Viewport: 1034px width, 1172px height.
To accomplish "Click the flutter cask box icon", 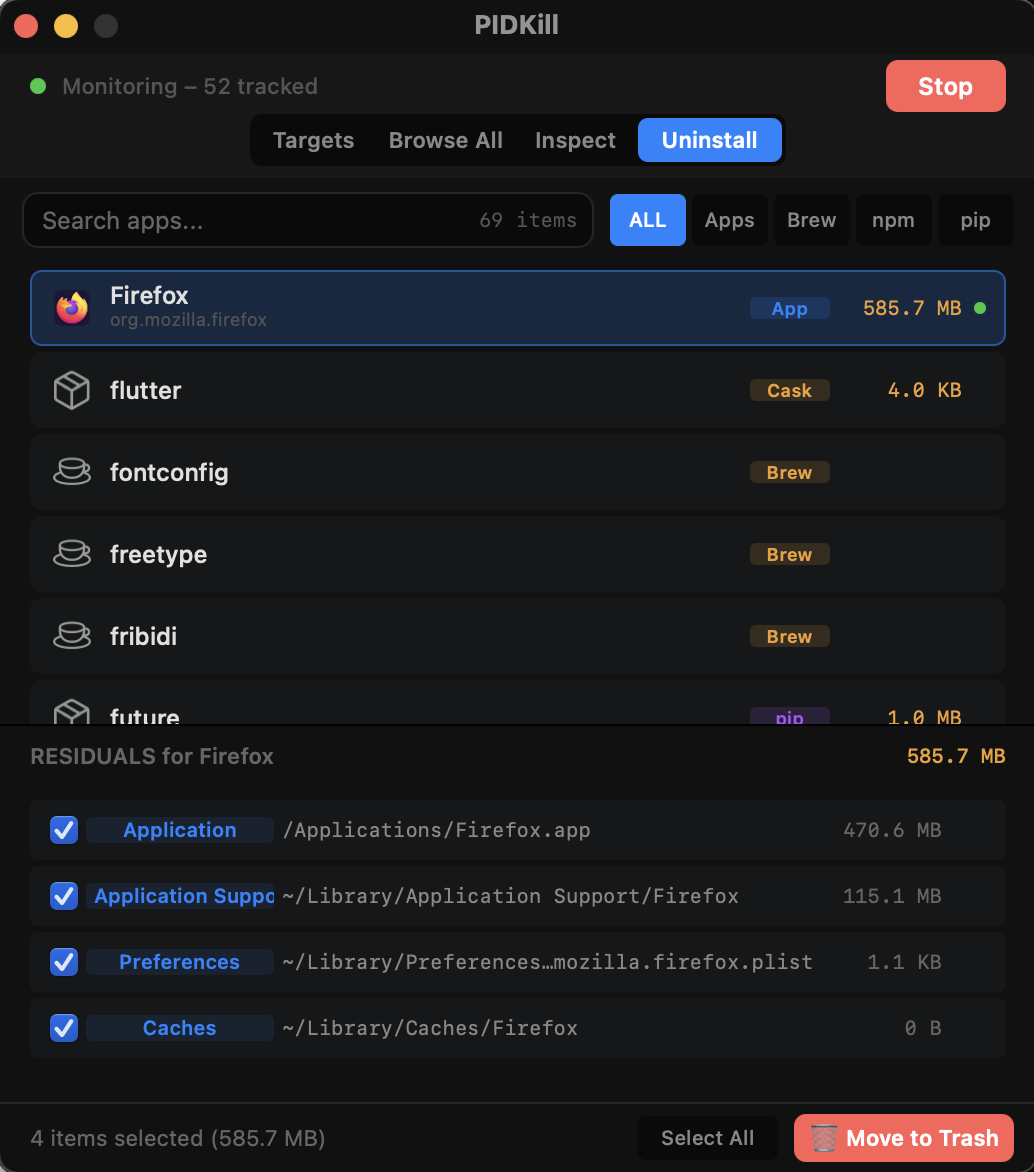I will coord(71,391).
